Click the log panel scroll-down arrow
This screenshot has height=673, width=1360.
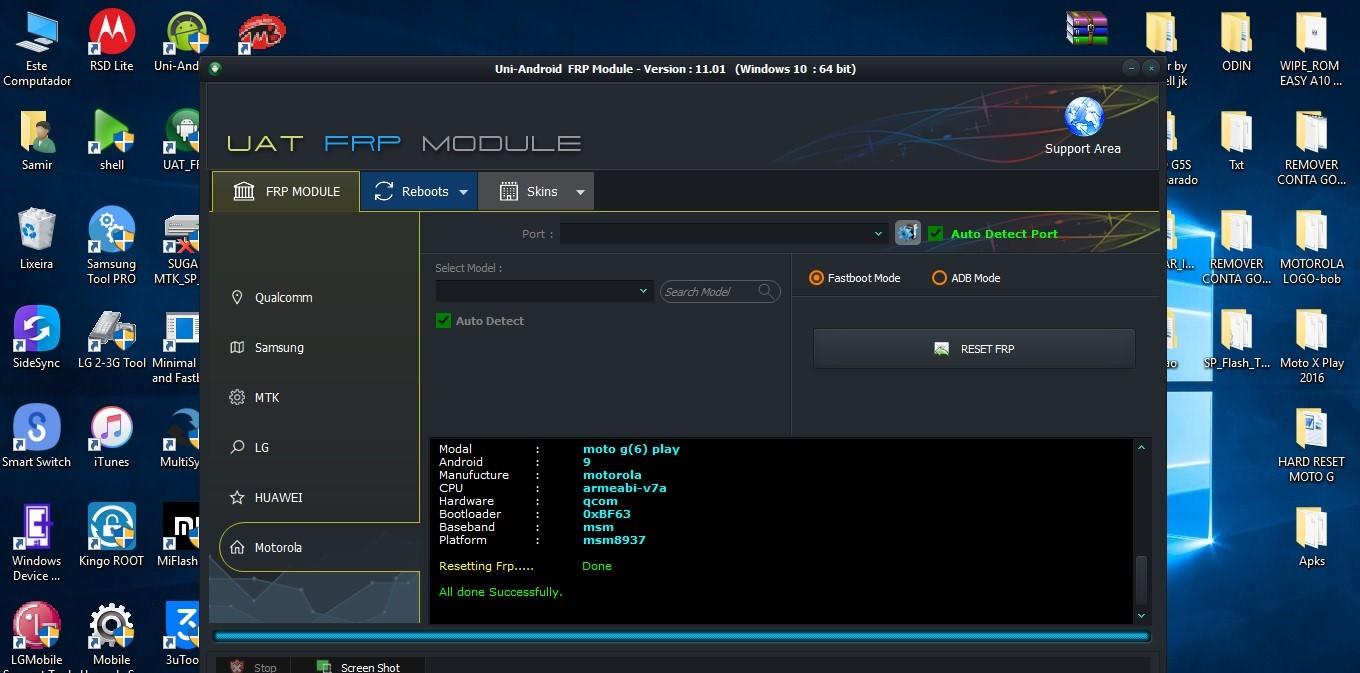point(1141,616)
